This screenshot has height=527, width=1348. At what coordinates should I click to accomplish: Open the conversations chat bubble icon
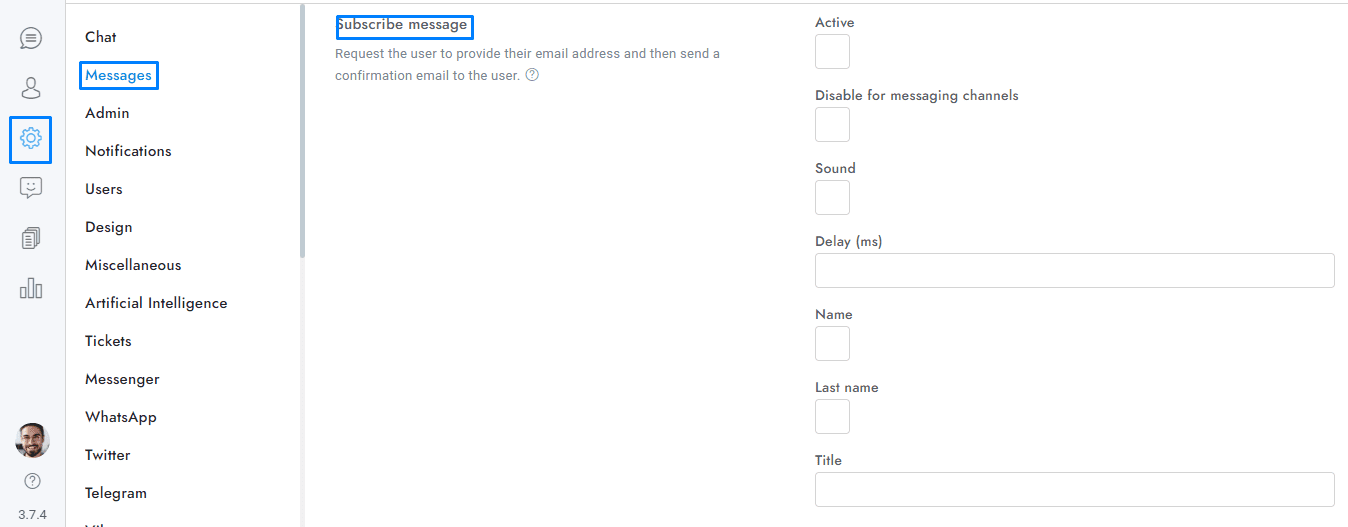pyautogui.click(x=31, y=39)
